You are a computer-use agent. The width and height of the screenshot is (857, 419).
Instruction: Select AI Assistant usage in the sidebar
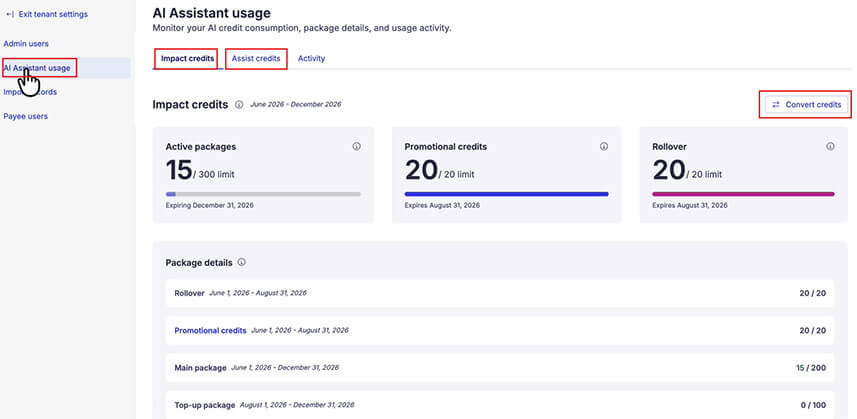37,68
